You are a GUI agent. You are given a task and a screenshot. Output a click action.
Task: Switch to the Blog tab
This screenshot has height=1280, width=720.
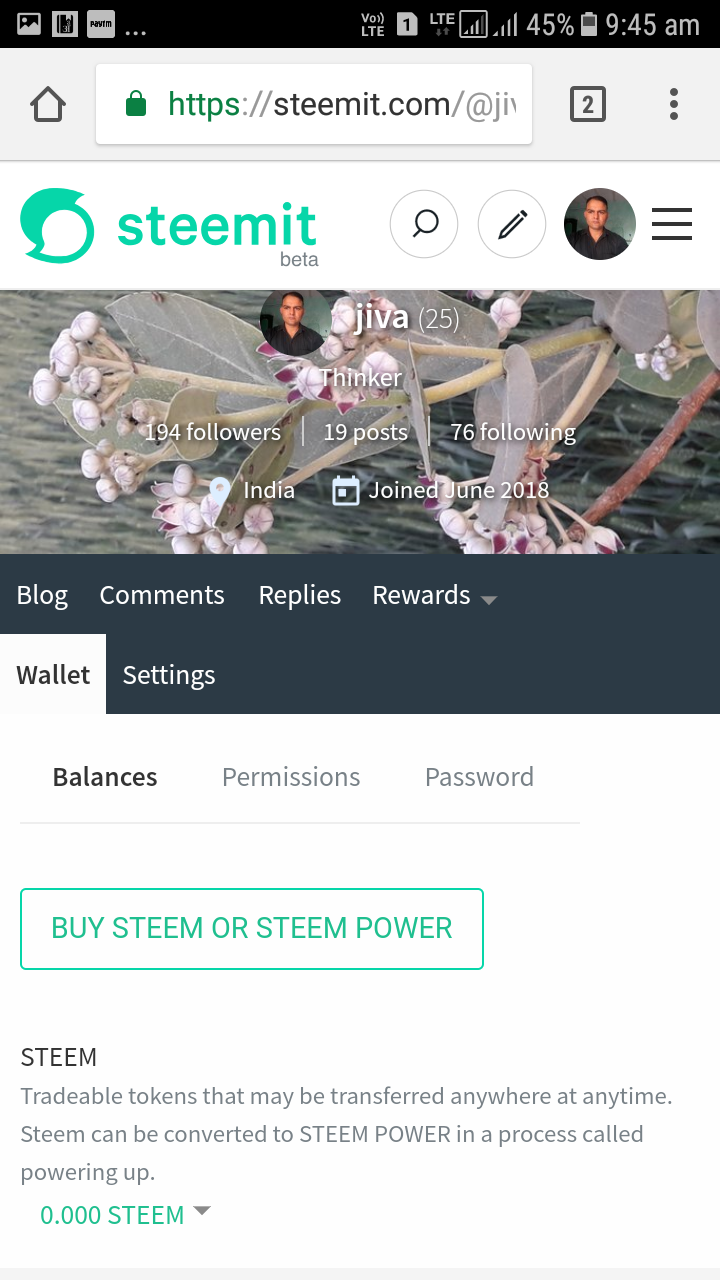click(x=42, y=595)
